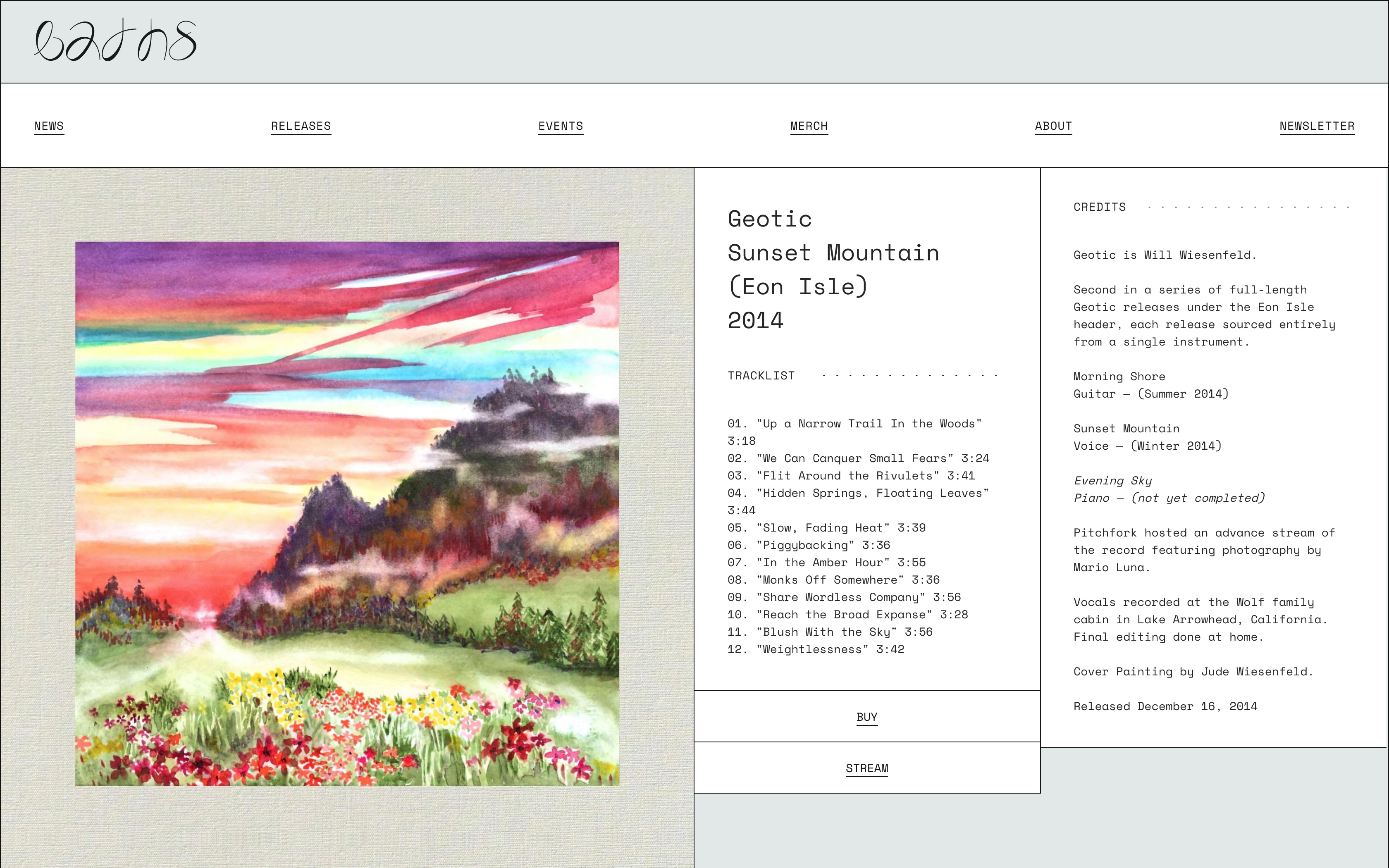Click the Evening Sky italic credit line
Screen dimensions: 1389x868
[x=1112, y=480]
